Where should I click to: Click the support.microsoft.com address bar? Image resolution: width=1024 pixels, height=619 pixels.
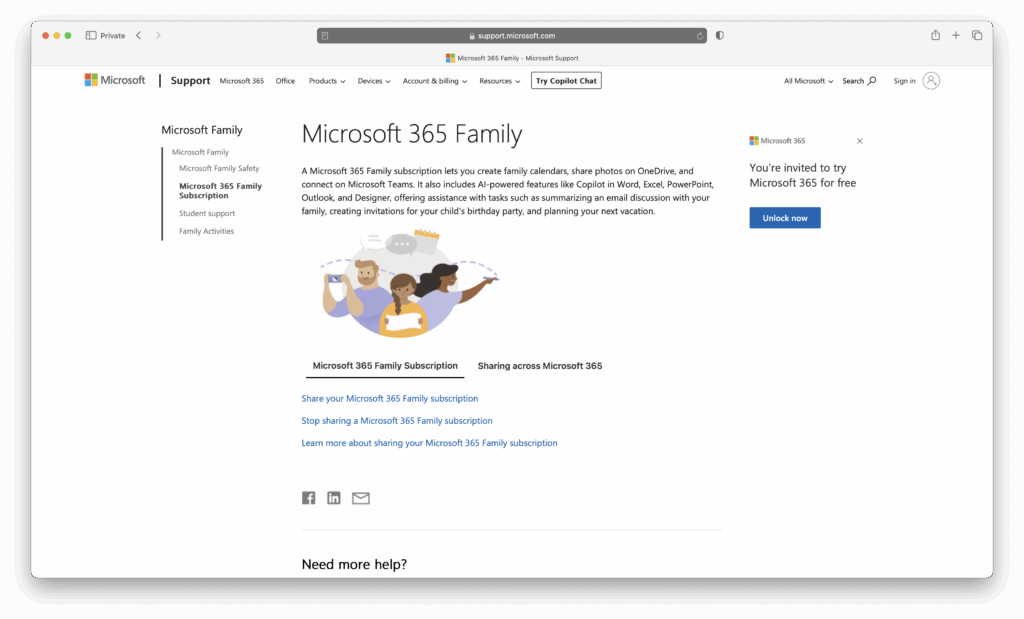(511, 35)
